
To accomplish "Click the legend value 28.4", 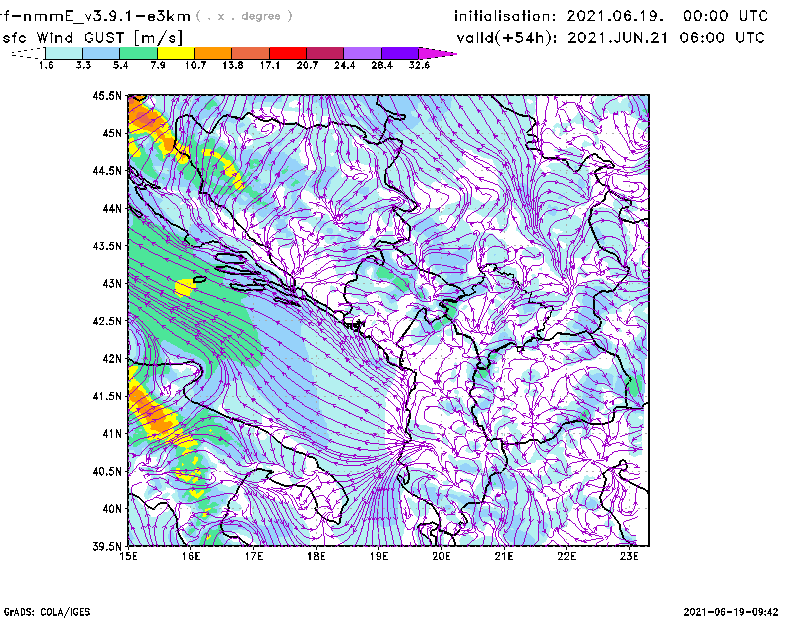I will tap(382, 65).
